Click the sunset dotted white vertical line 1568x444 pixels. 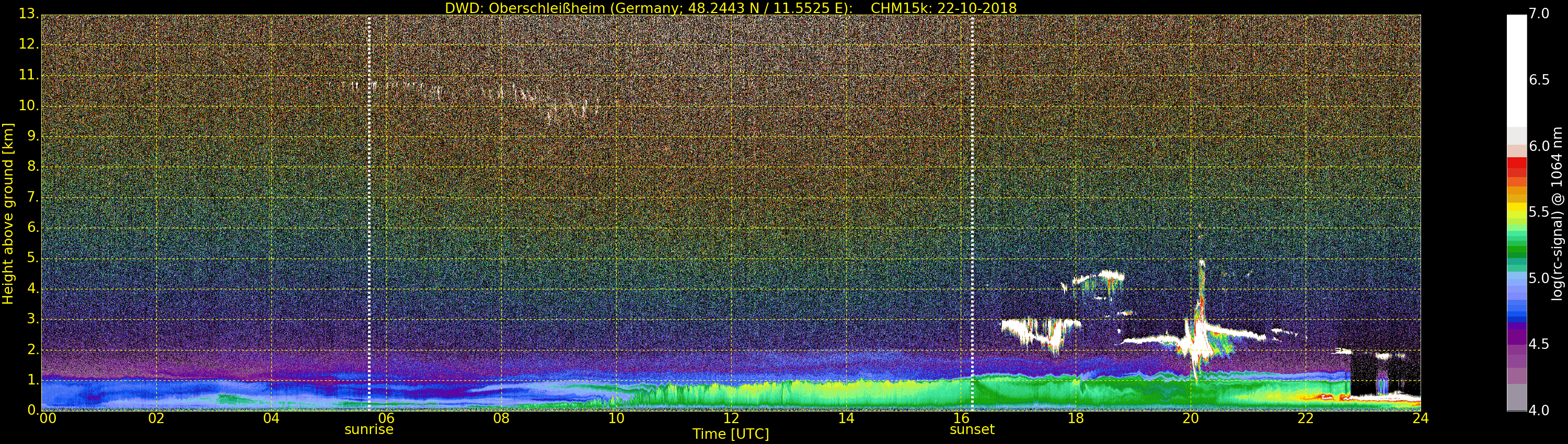click(x=972, y=213)
